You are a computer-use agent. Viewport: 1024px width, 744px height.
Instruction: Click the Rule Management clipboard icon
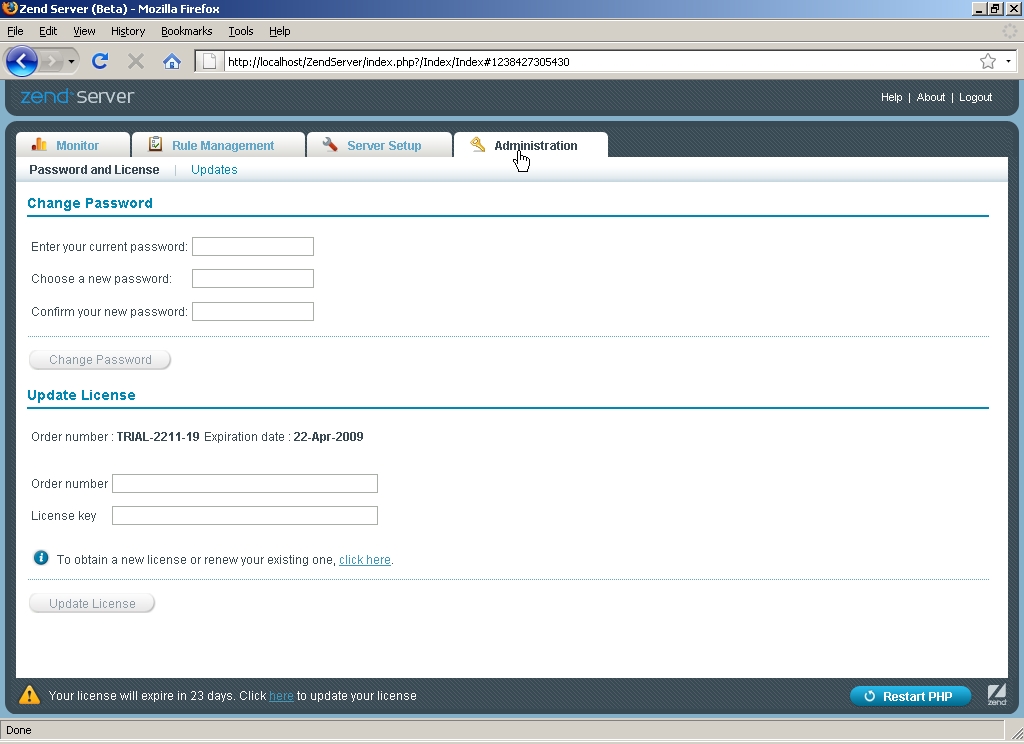(155, 144)
